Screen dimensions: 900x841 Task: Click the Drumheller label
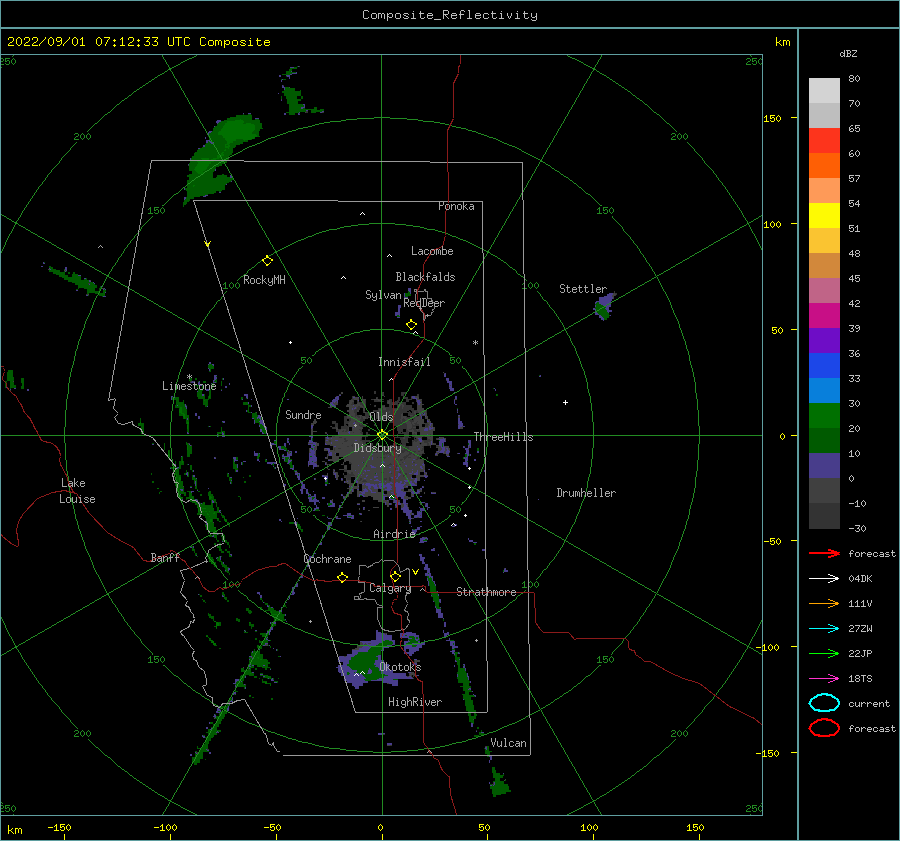coord(586,493)
